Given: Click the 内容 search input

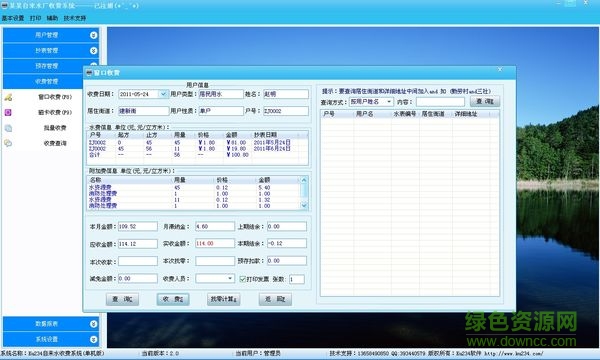Looking at the screenshot, I should (x=440, y=102).
